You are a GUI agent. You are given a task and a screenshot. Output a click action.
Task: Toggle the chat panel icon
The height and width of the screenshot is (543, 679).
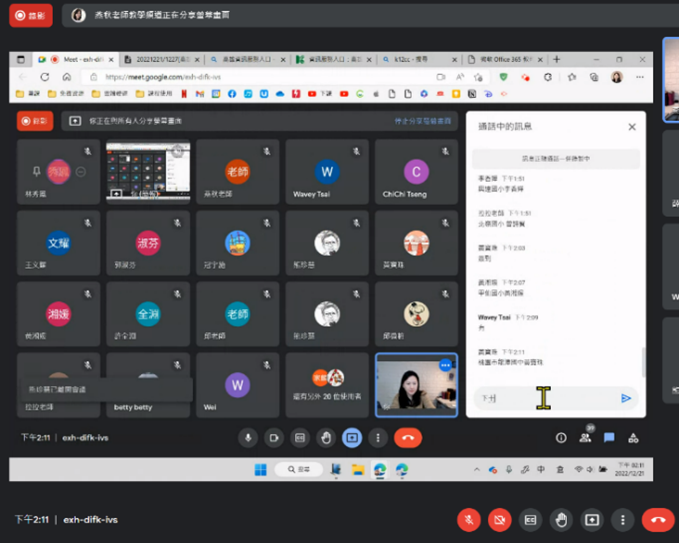[x=609, y=438]
